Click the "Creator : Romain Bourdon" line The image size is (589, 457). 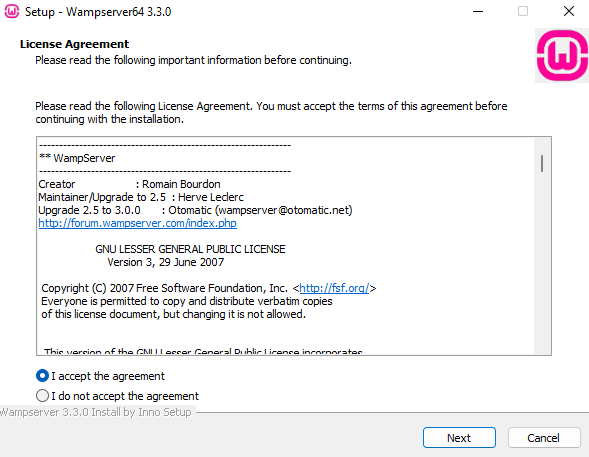pos(129,184)
